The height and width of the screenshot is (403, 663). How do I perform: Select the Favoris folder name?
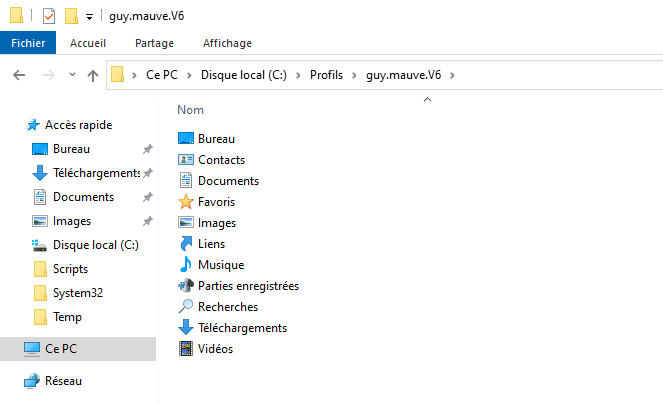(216, 202)
